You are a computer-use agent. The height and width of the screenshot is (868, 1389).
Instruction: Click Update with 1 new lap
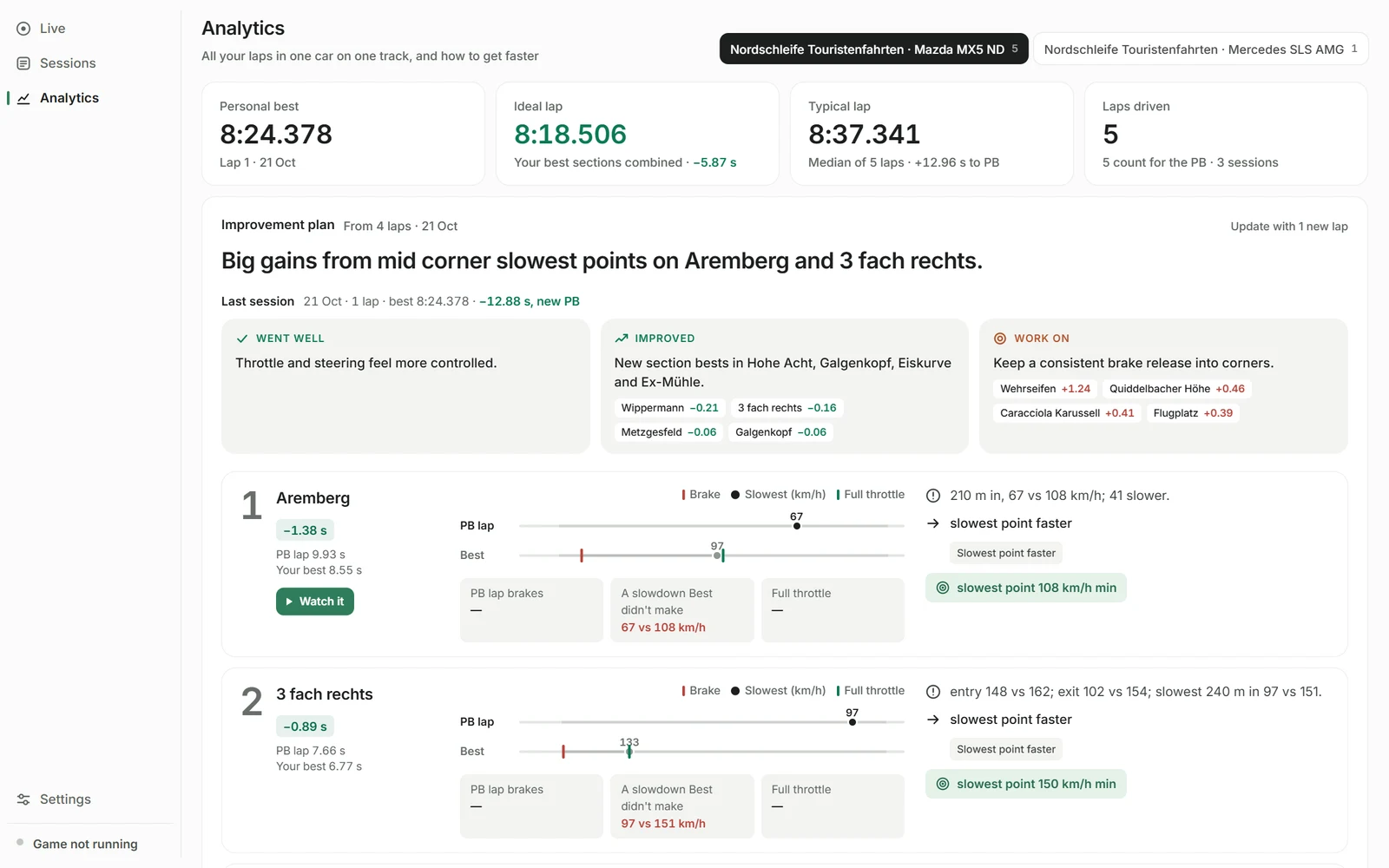pos(1288,227)
